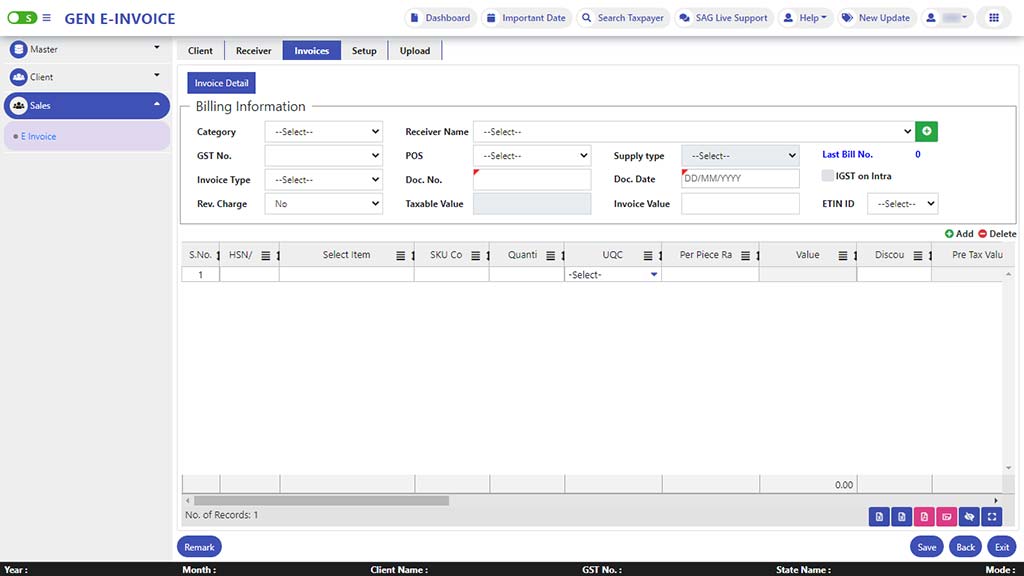
Task: Click the first blue document icon below grid
Action: (879, 516)
